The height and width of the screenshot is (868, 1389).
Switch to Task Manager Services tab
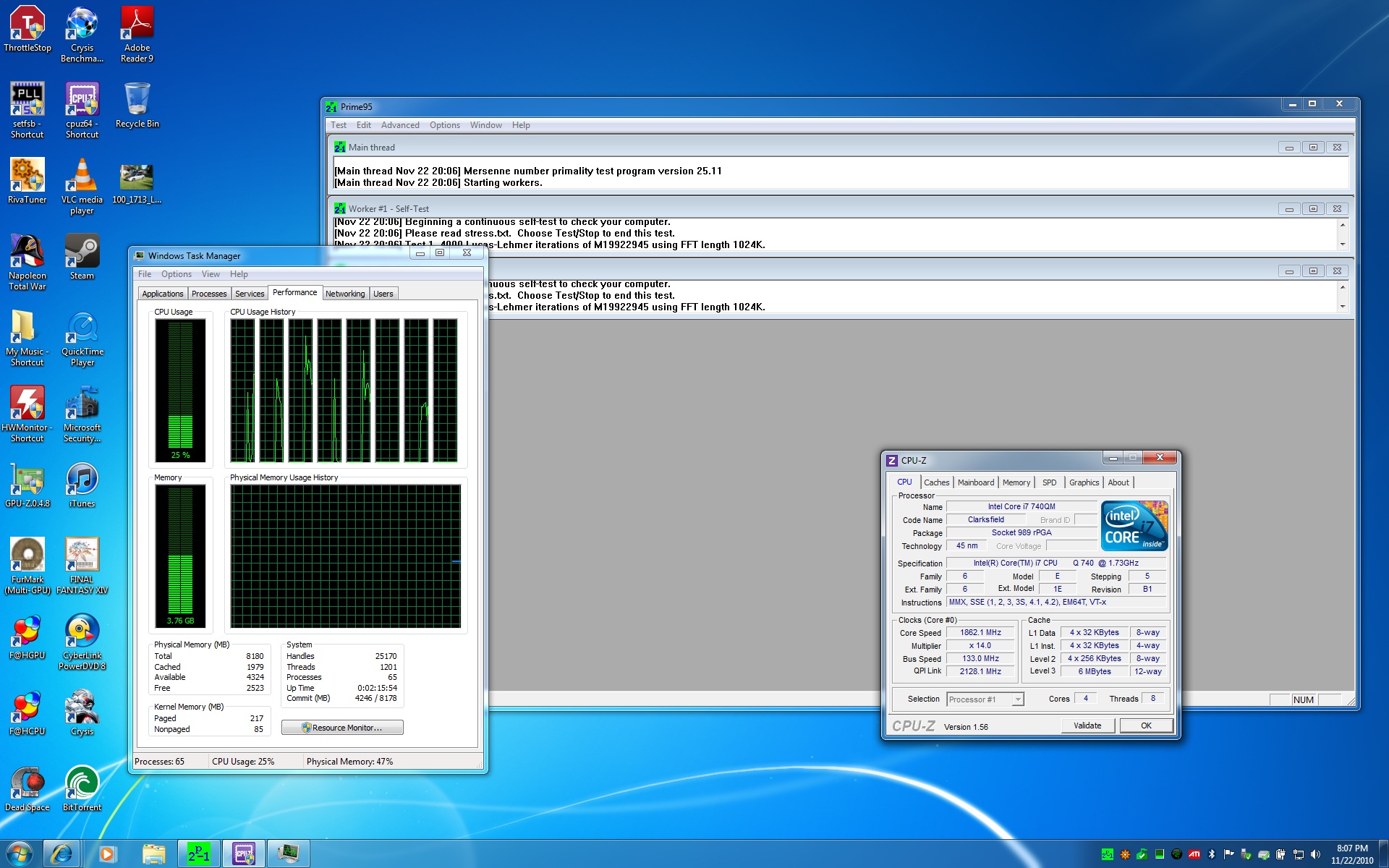[250, 294]
